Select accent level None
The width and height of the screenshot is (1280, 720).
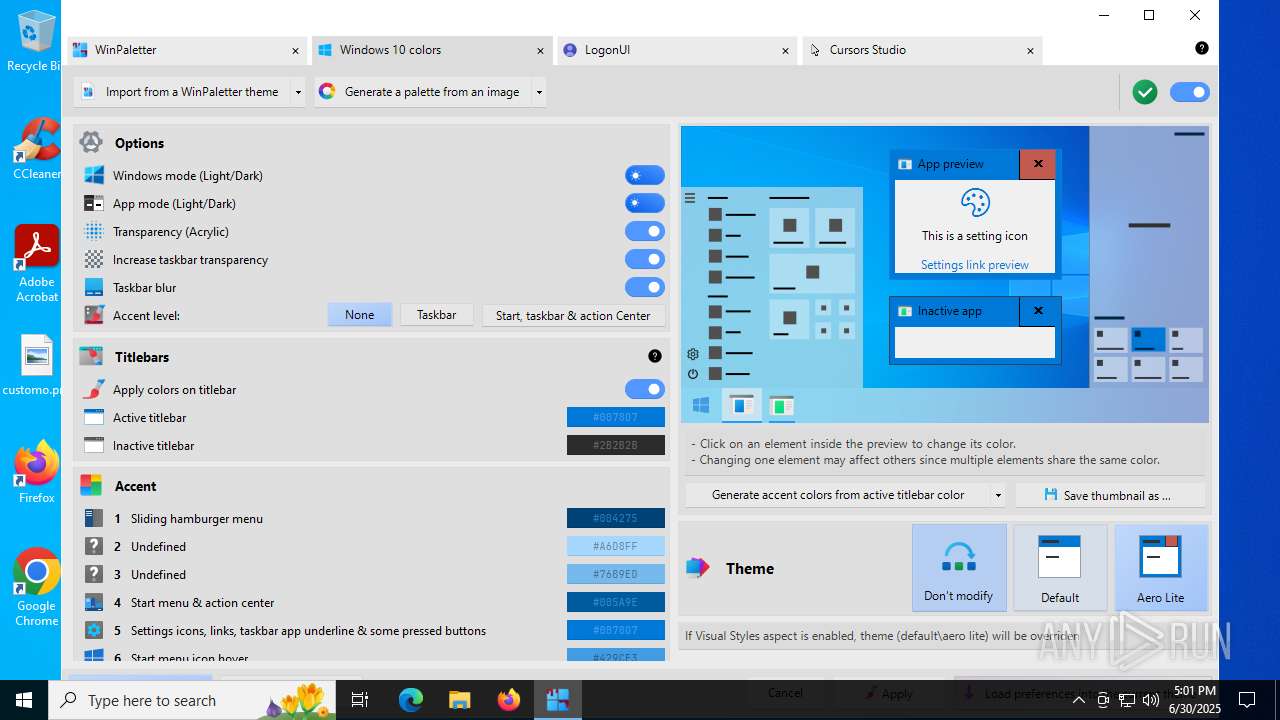(360, 315)
